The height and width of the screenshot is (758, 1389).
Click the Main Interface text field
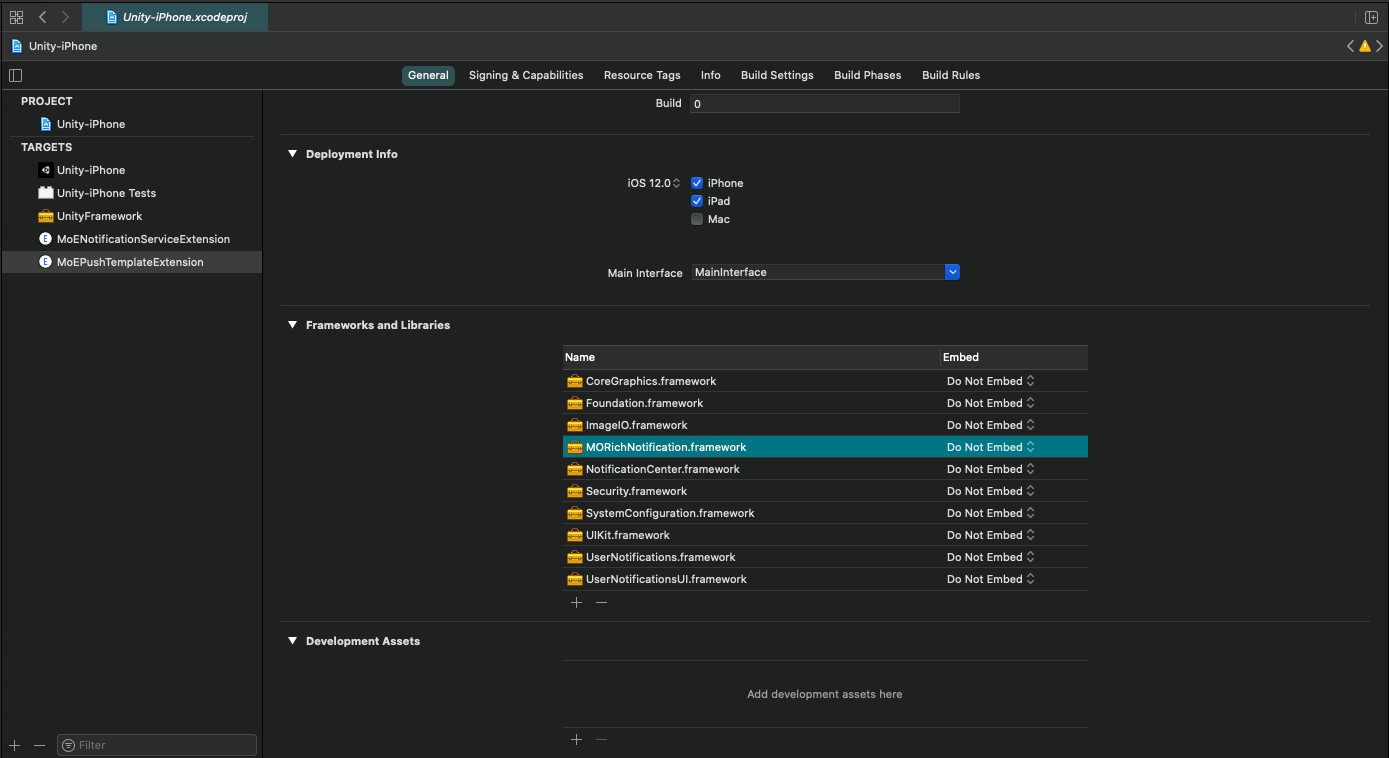point(818,272)
